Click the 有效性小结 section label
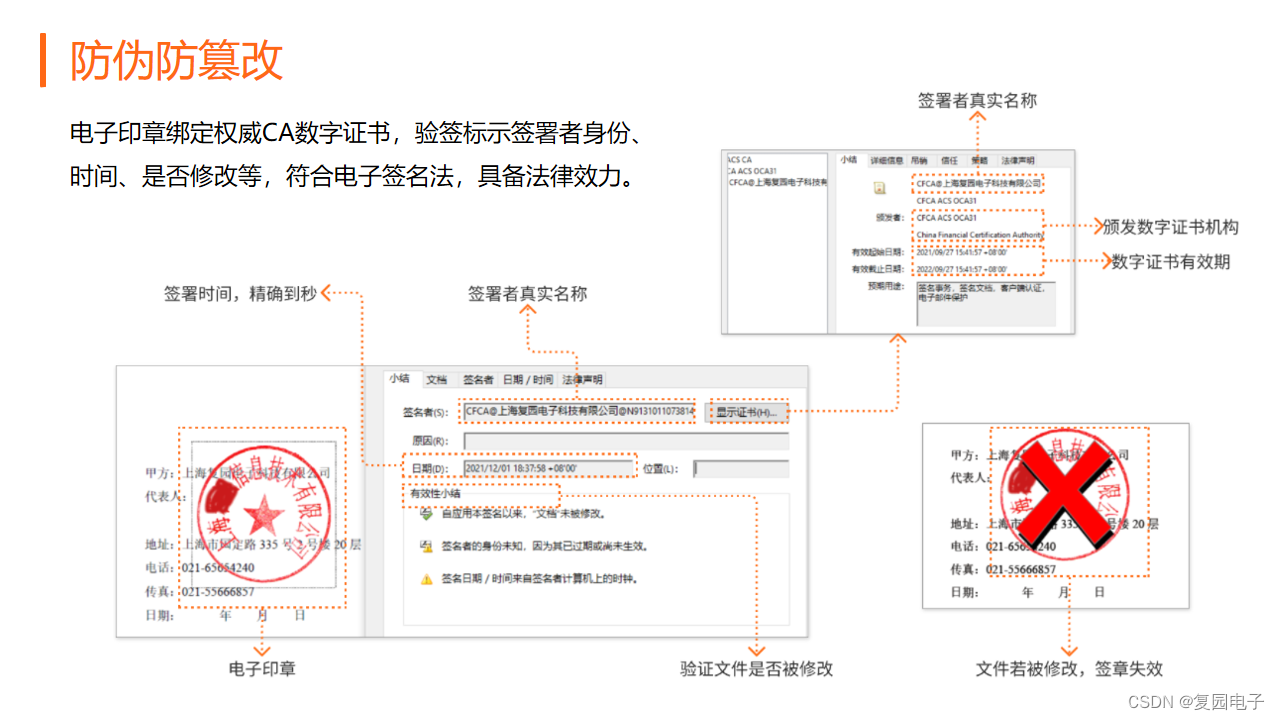Viewport: 1280px width, 720px height. (x=435, y=494)
